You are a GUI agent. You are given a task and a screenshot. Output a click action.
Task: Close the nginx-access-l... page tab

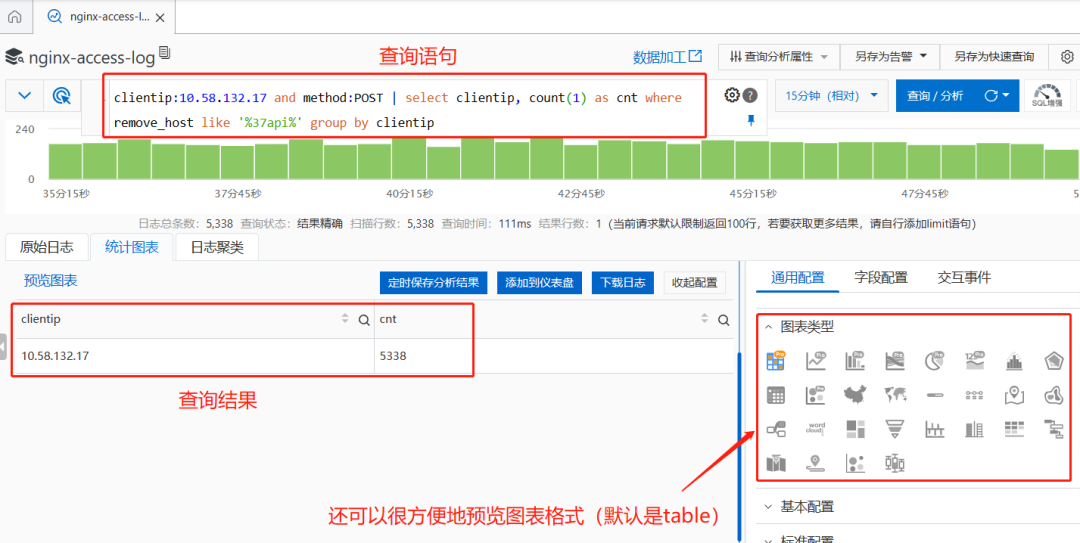(160, 18)
